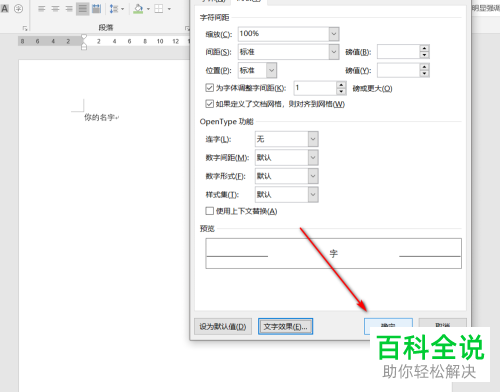Center text with the center-align icon
Image resolution: width=500 pixels, height=392 pixels.
click(x=55, y=9)
